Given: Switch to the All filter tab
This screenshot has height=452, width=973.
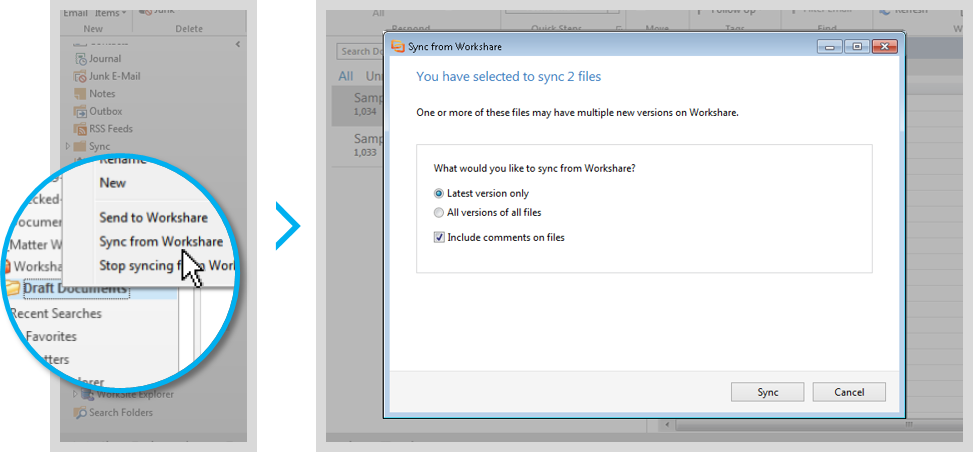Looking at the screenshot, I should click(x=346, y=76).
